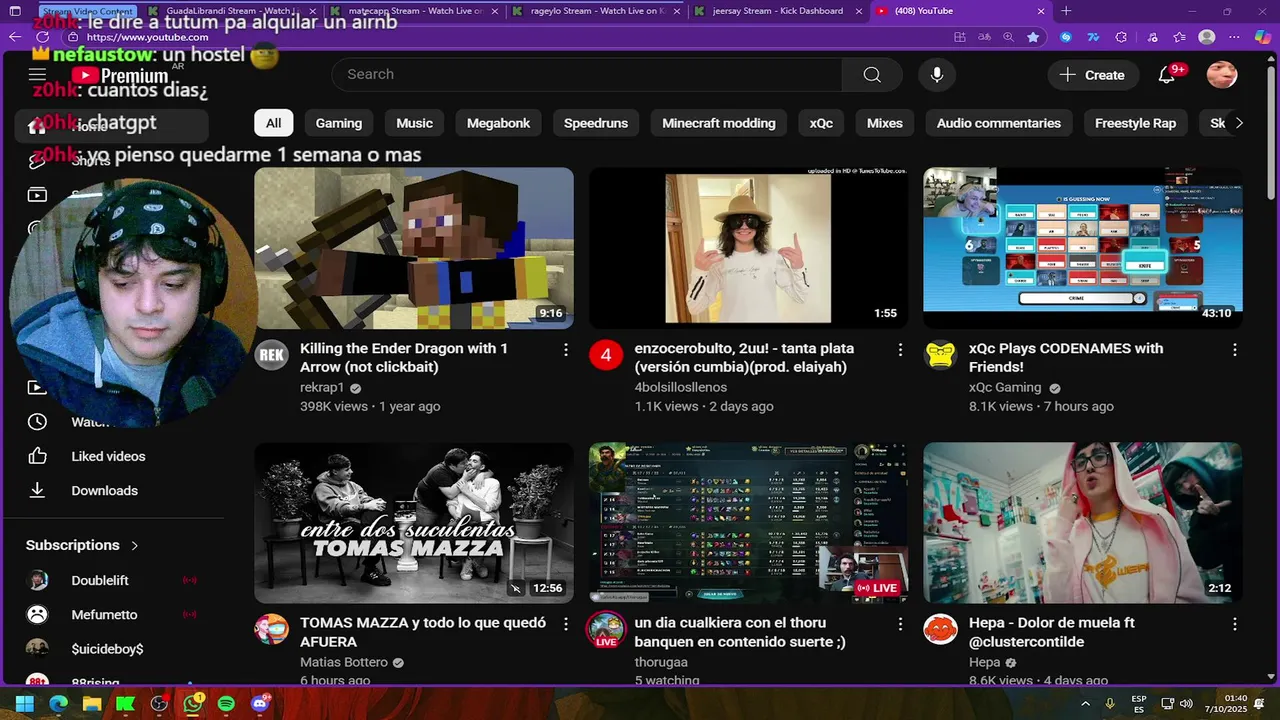Viewport: 1280px width, 720px height.
Task: Click the Create button
Action: click(x=1092, y=75)
